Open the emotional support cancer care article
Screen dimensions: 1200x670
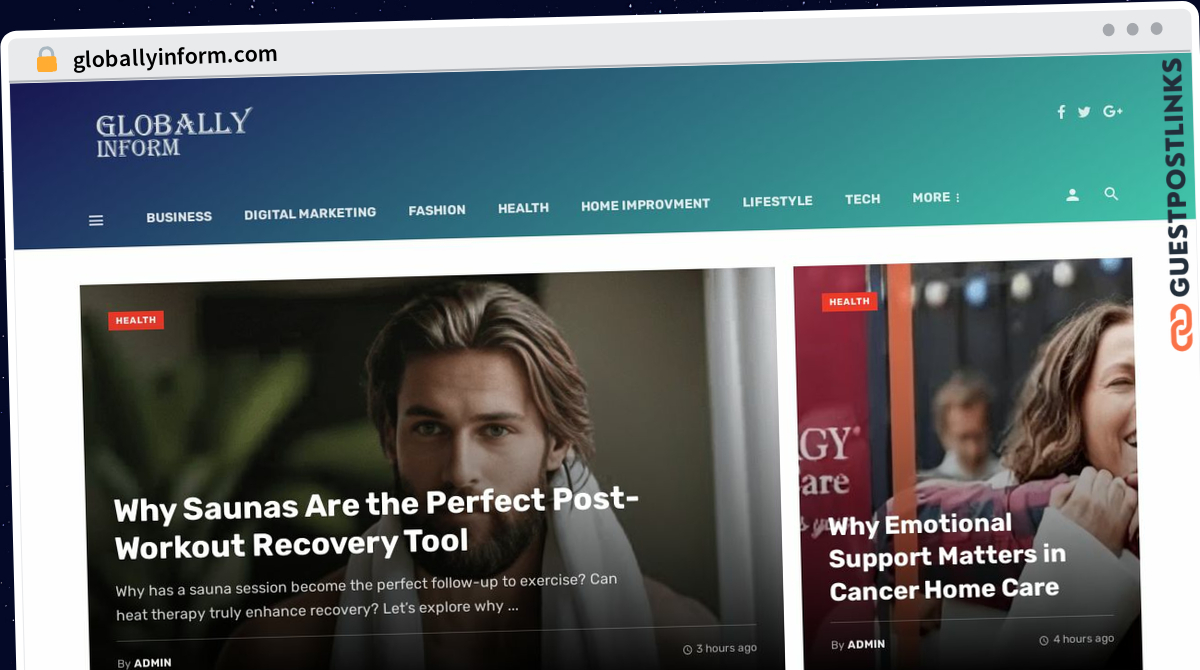[946, 556]
